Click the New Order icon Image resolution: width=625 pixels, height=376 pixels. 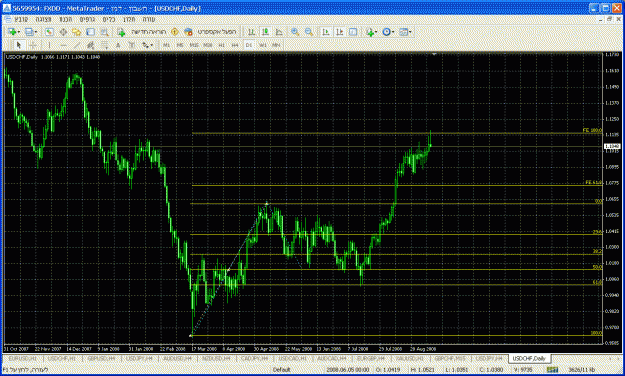click(x=121, y=32)
